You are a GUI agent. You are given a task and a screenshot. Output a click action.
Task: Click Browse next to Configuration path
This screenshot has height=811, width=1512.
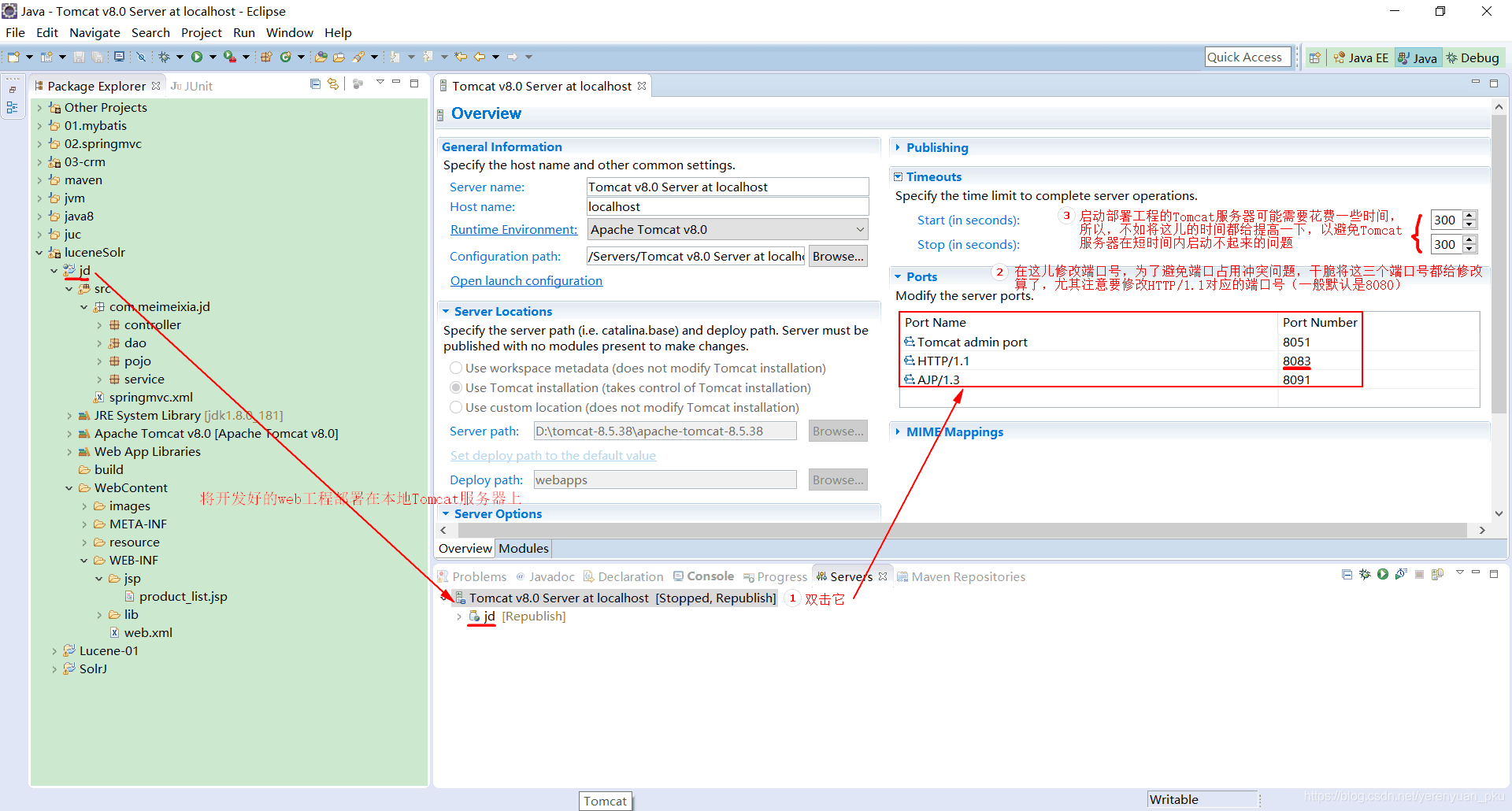tap(838, 256)
